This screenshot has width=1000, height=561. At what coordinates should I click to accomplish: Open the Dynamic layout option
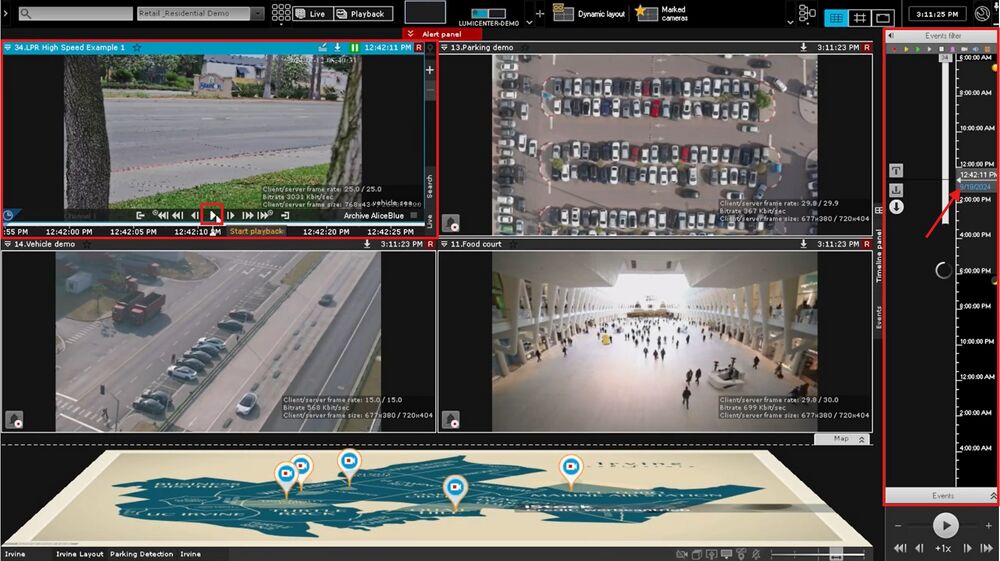[589, 14]
